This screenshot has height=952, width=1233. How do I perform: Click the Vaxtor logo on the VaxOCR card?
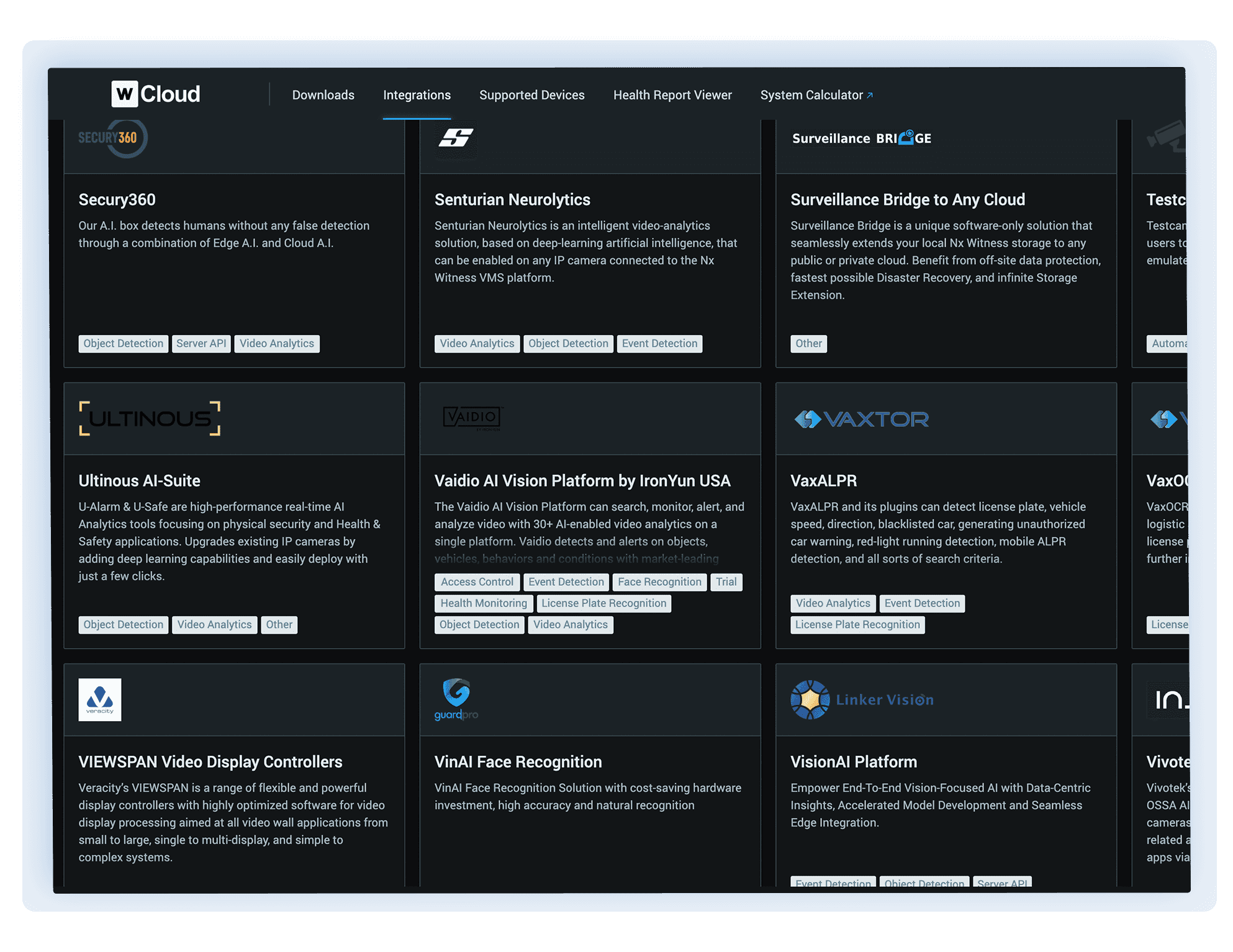[x=1168, y=420]
